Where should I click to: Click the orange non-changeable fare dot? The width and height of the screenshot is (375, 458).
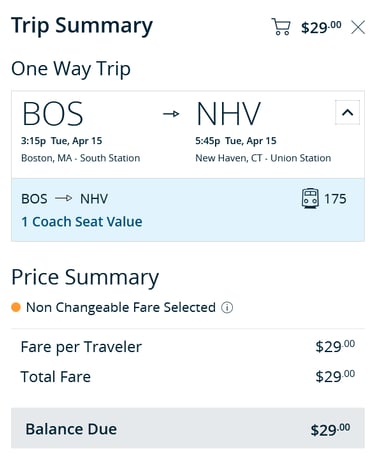(x=16, y=307)
